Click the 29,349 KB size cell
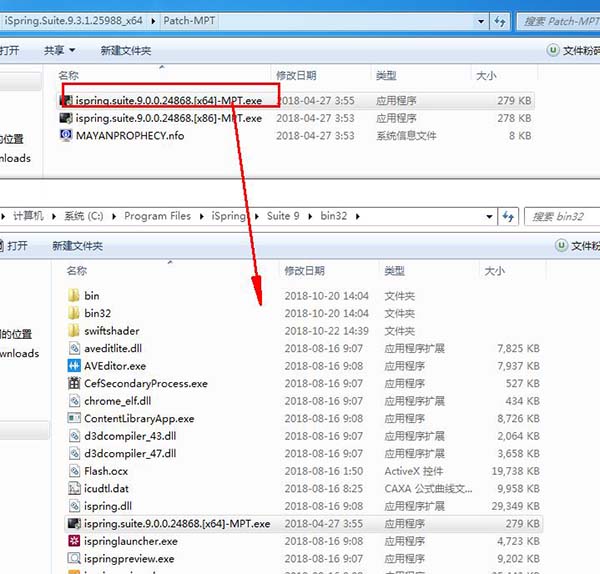Screen dimensions: 600x574 [515, 506]
